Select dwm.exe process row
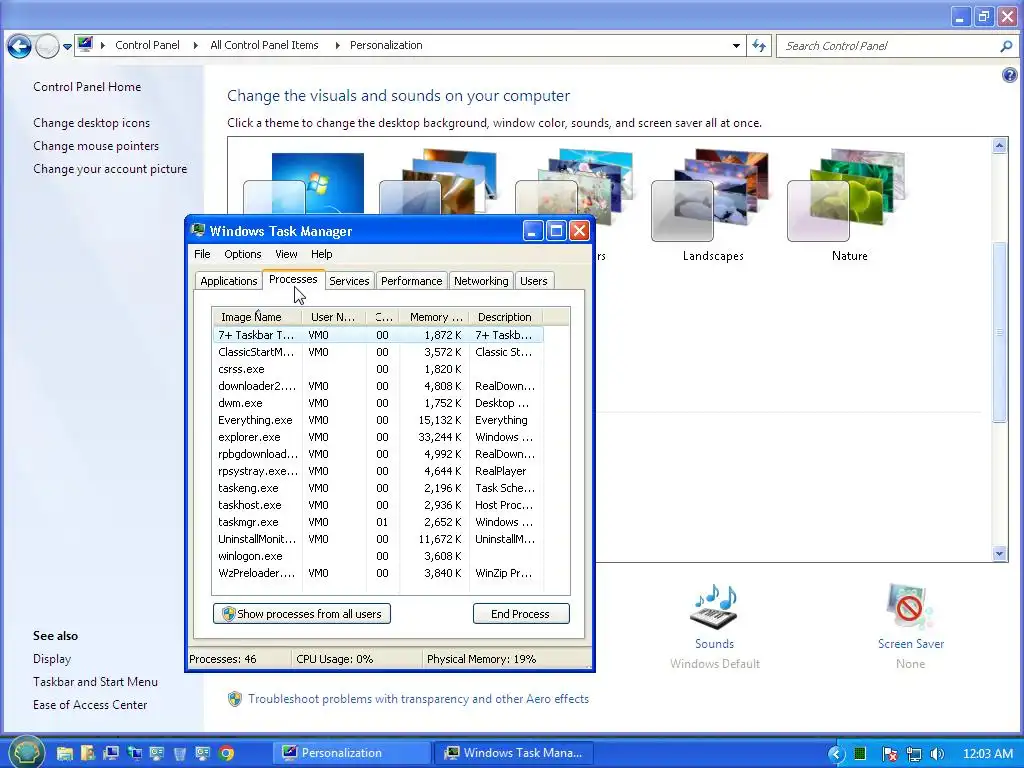The height and width of the screenshot is (768, 1024). click(x=378, y=403)
